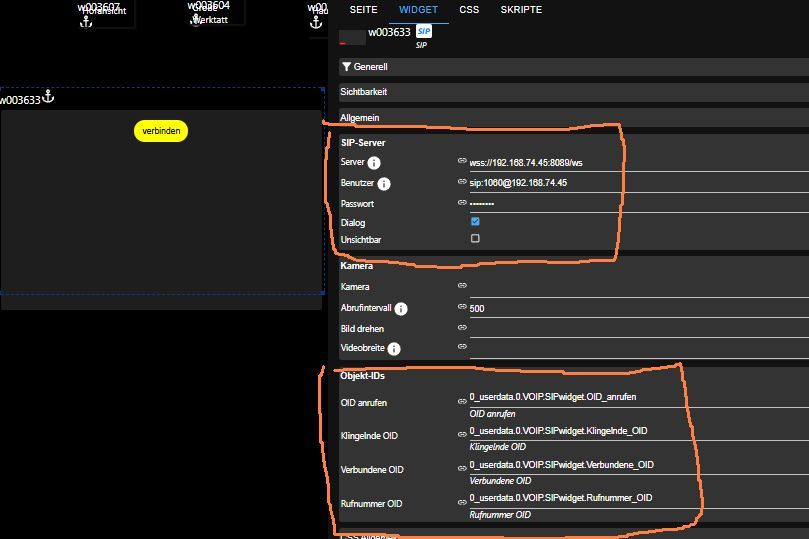Show info for the Server field

point(374,163)
